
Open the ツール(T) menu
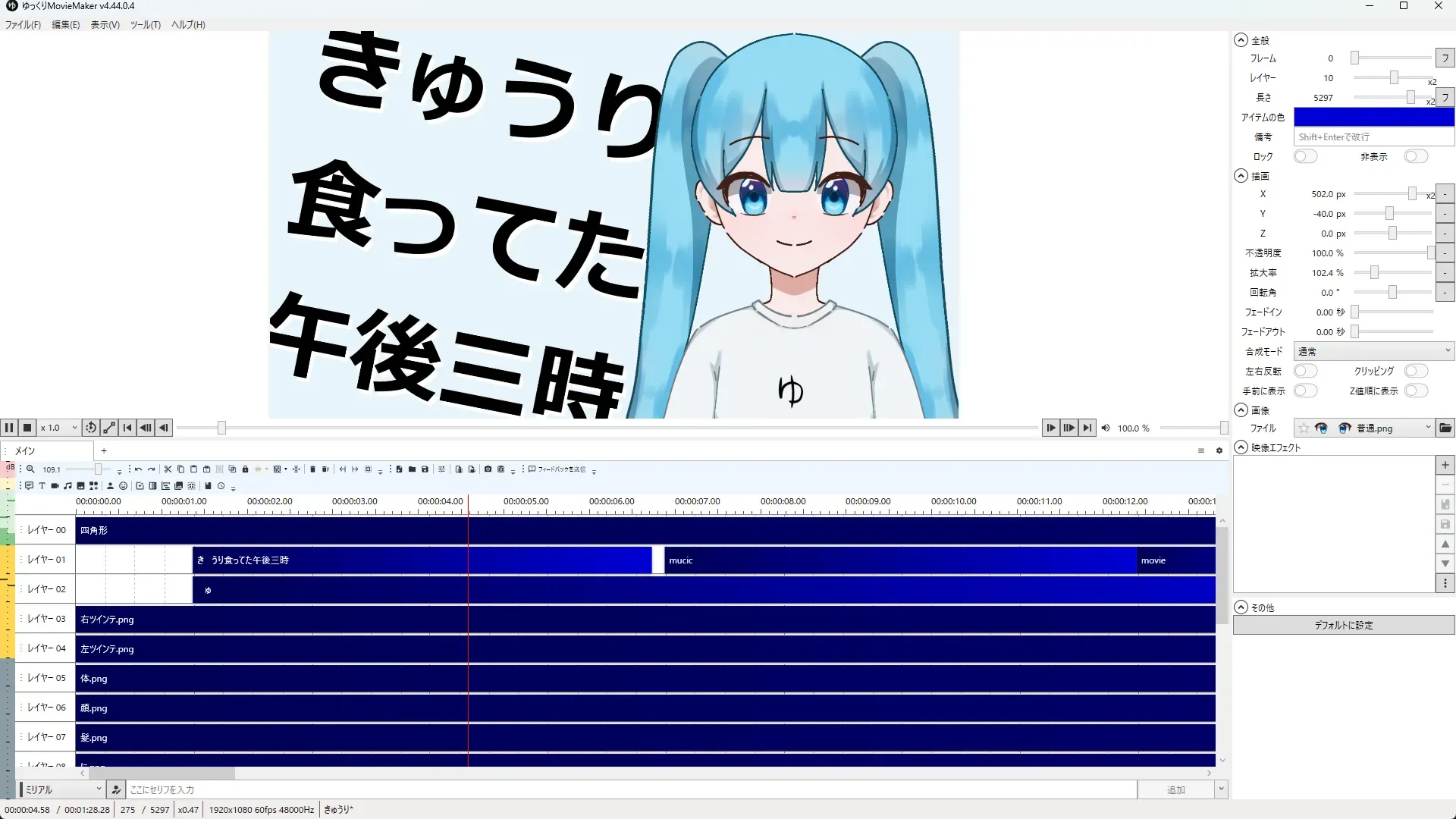145,25
